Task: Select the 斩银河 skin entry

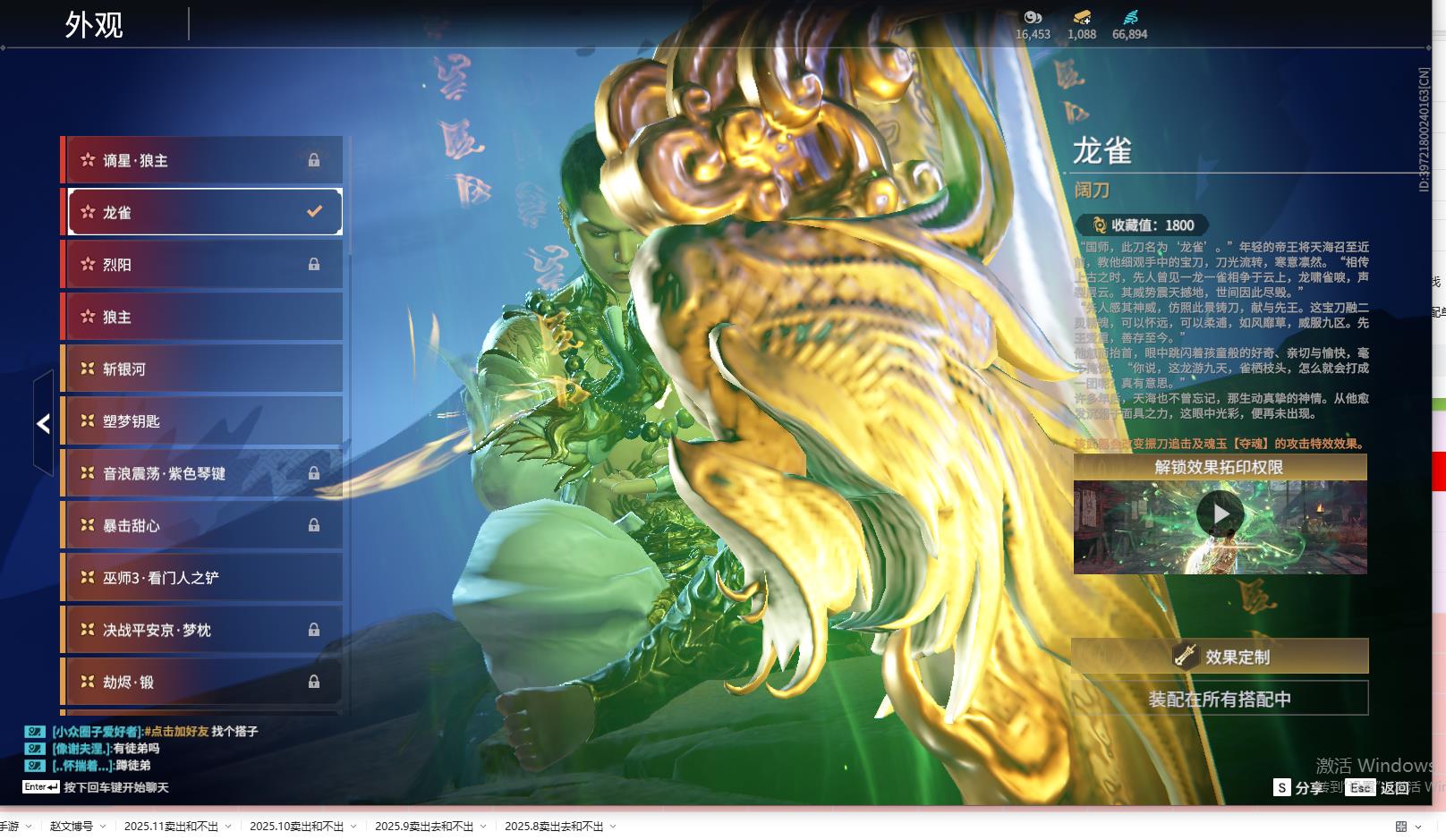Action: click(202, 369)
